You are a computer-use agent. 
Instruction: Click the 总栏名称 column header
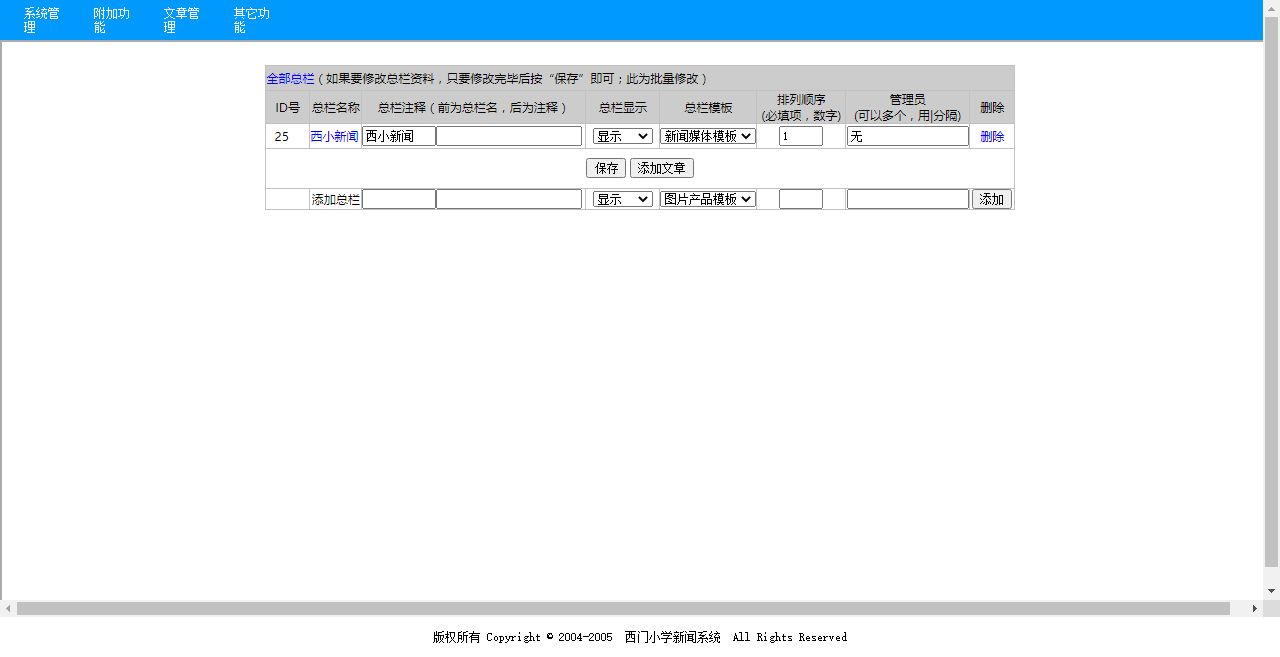336,107
